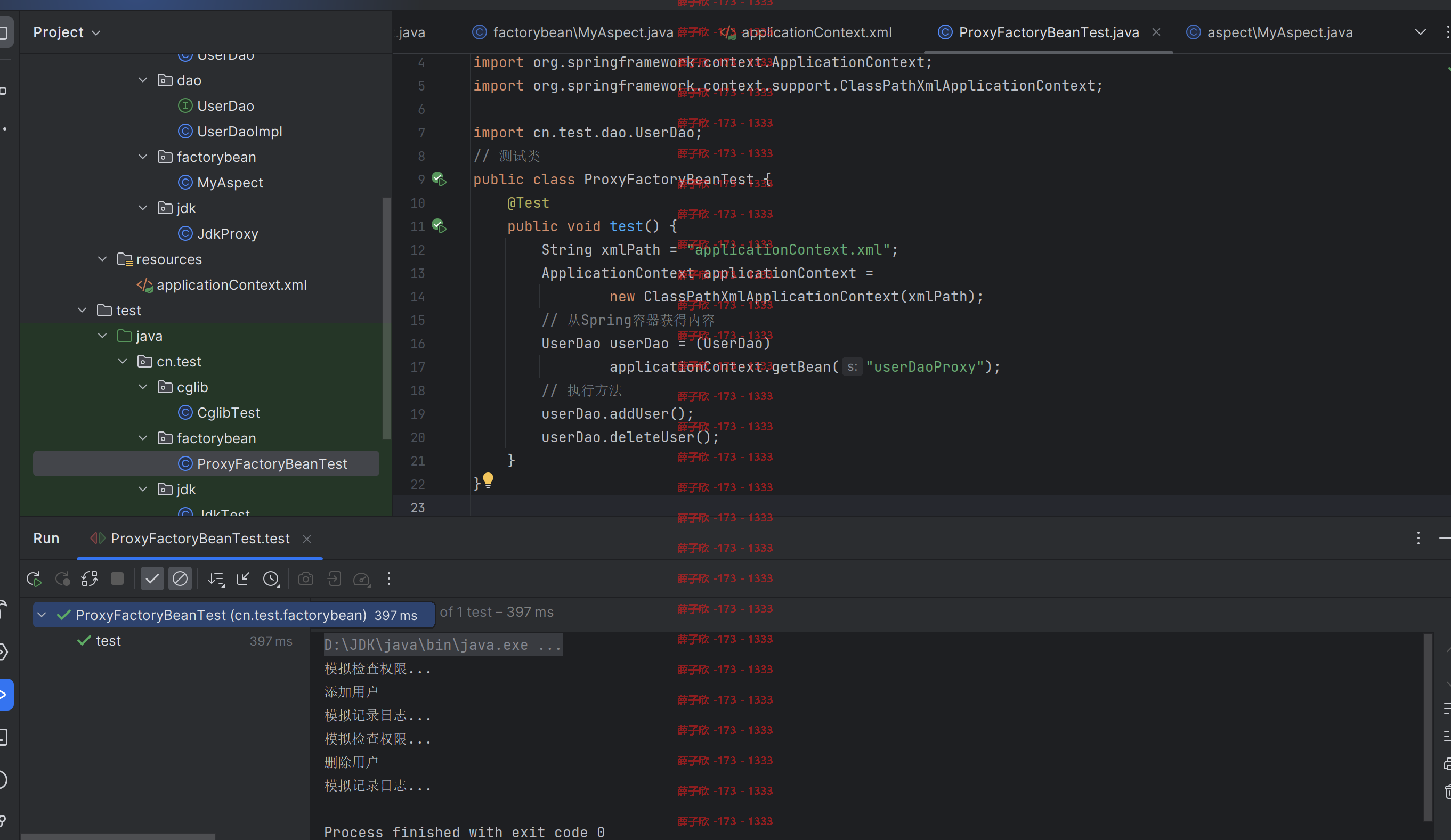Collapse the main factorybean folder
1451x840 pixels.
click(x=143, y=157)
